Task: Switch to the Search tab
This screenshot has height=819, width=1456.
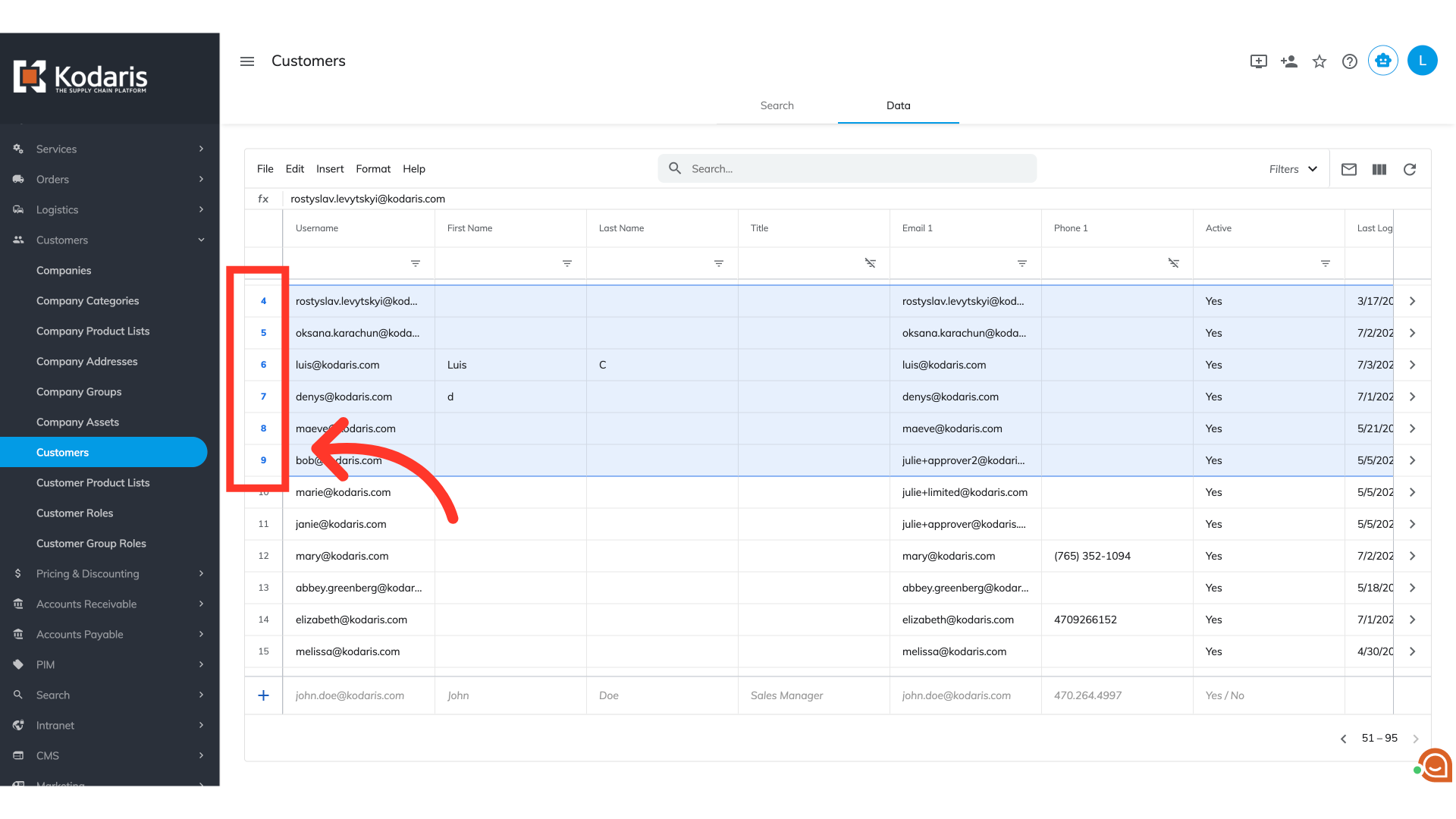Action: pos(777,105)
